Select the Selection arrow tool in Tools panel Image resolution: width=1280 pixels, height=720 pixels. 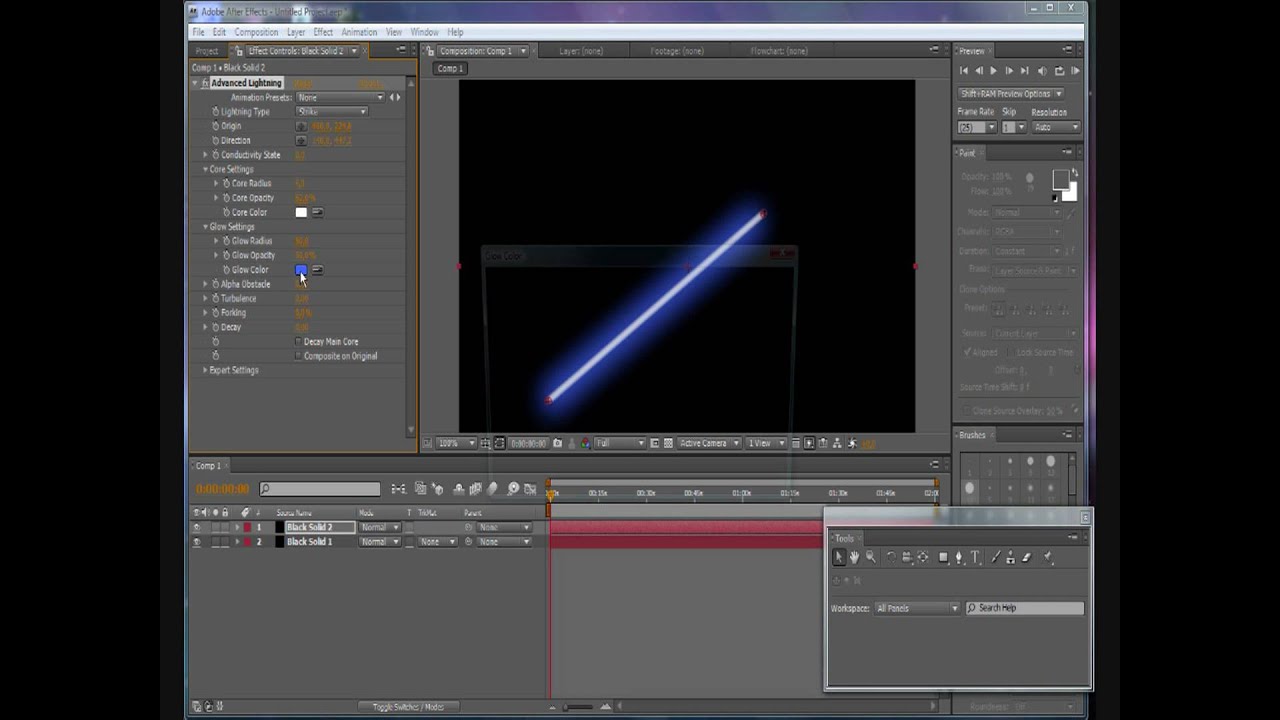point(839,557)
